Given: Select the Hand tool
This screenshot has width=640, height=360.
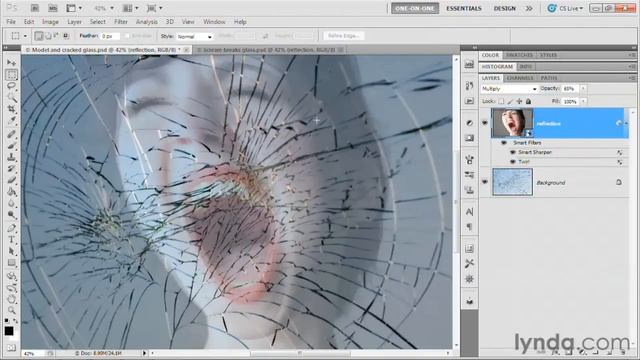Looking at the screenshot, I should click(x=11, y=299).
